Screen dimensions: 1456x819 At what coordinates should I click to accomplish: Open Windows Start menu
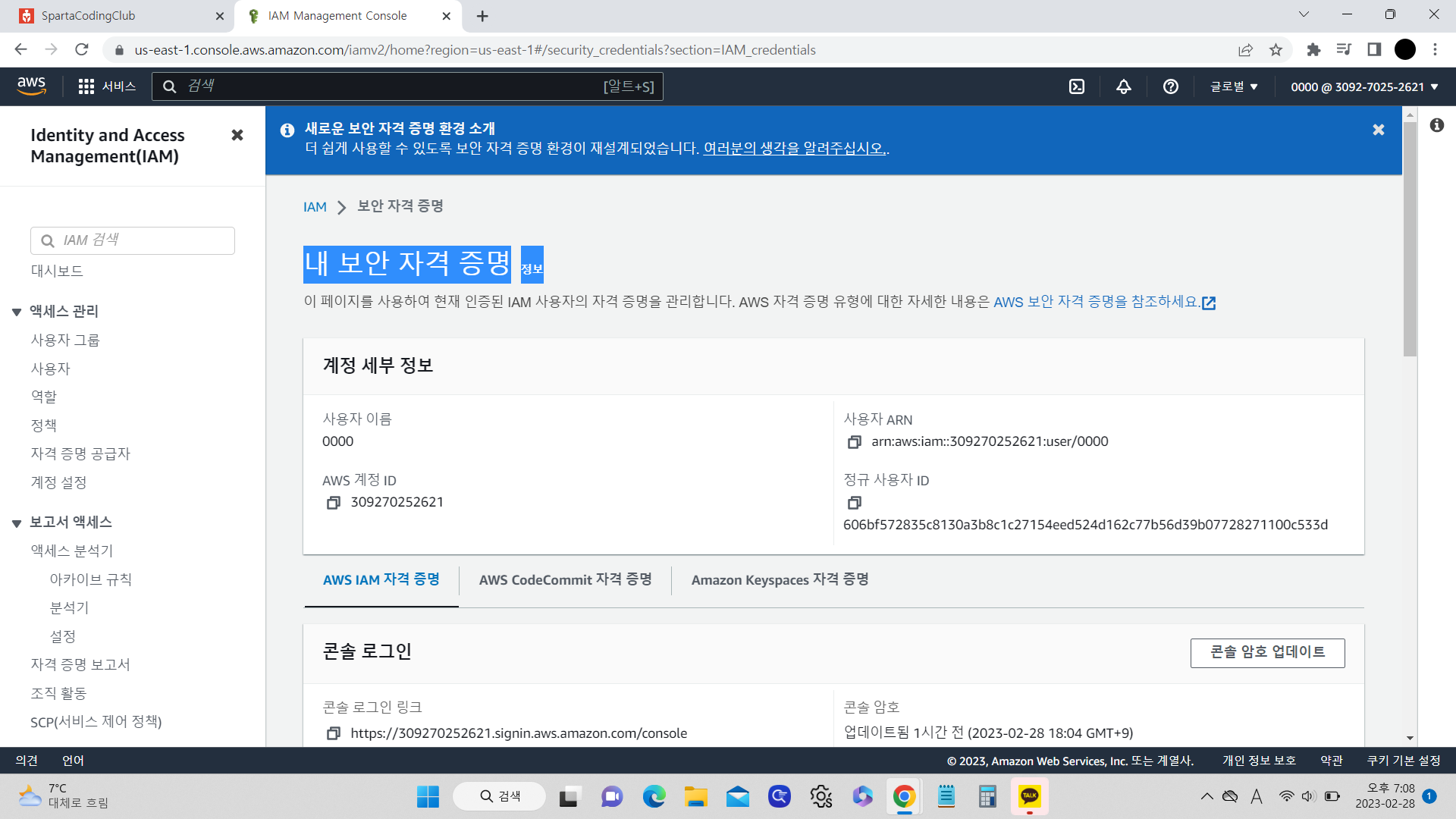(428, 796)
